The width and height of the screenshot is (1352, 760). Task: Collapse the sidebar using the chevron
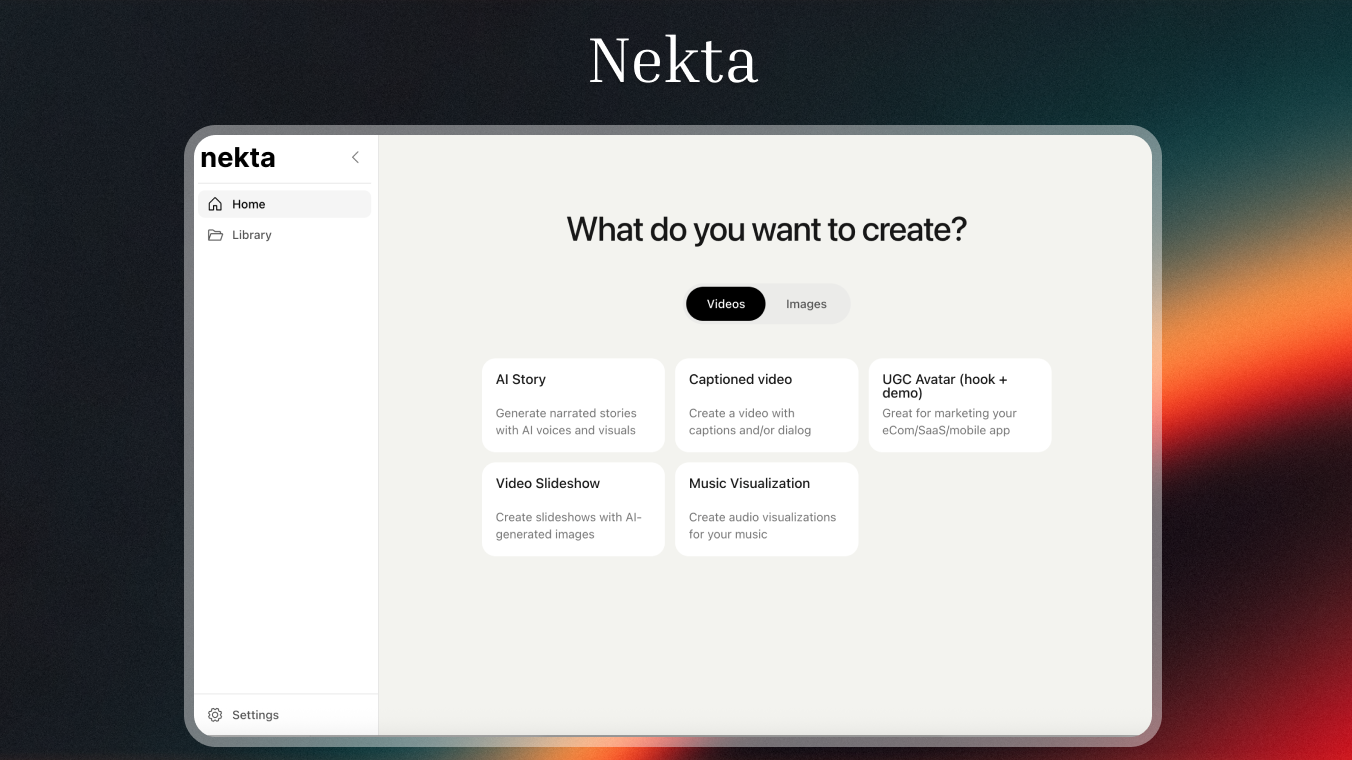[355, 157]
